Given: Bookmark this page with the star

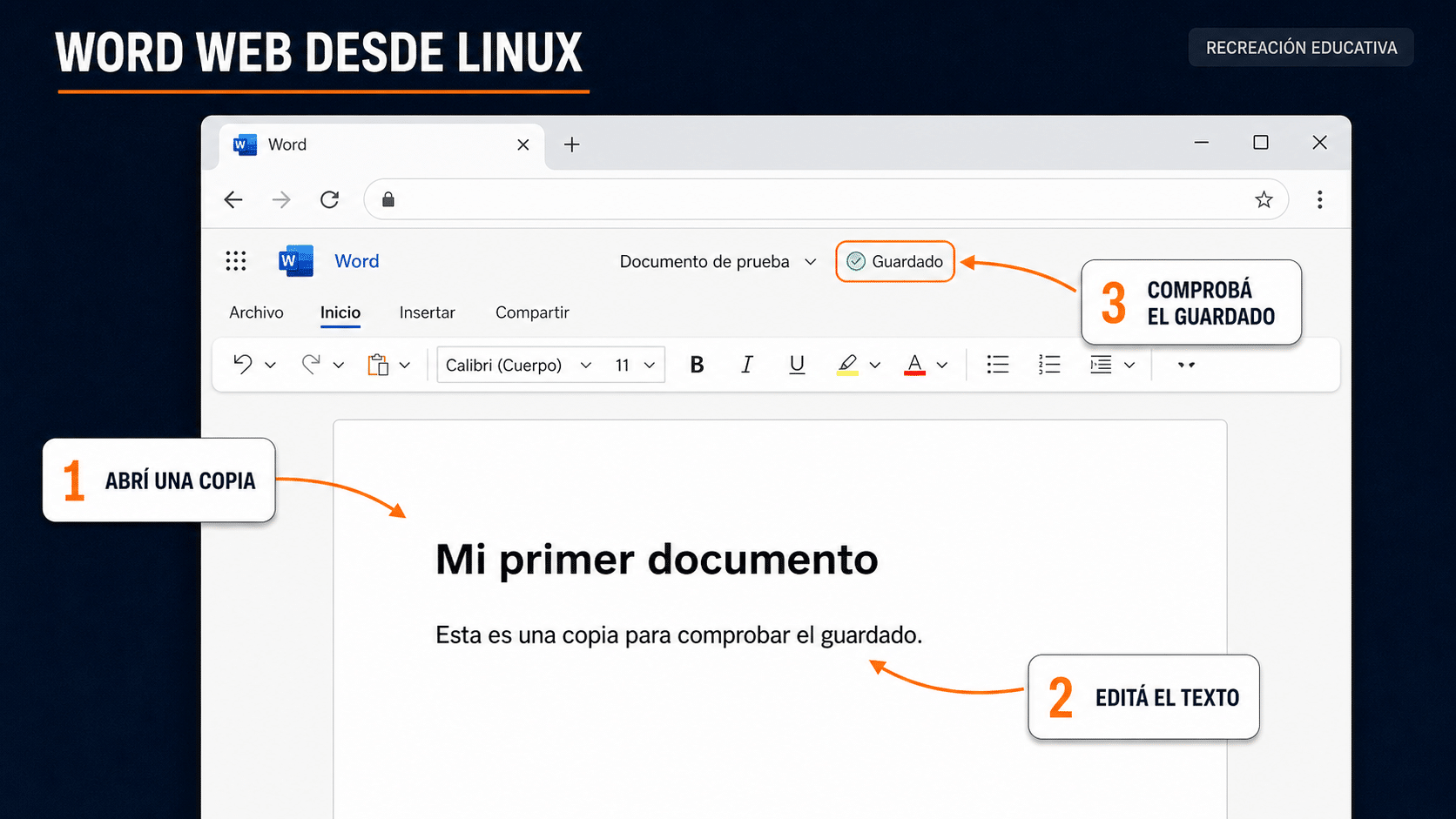Looking at the screenshot, I should (1264, 200).
